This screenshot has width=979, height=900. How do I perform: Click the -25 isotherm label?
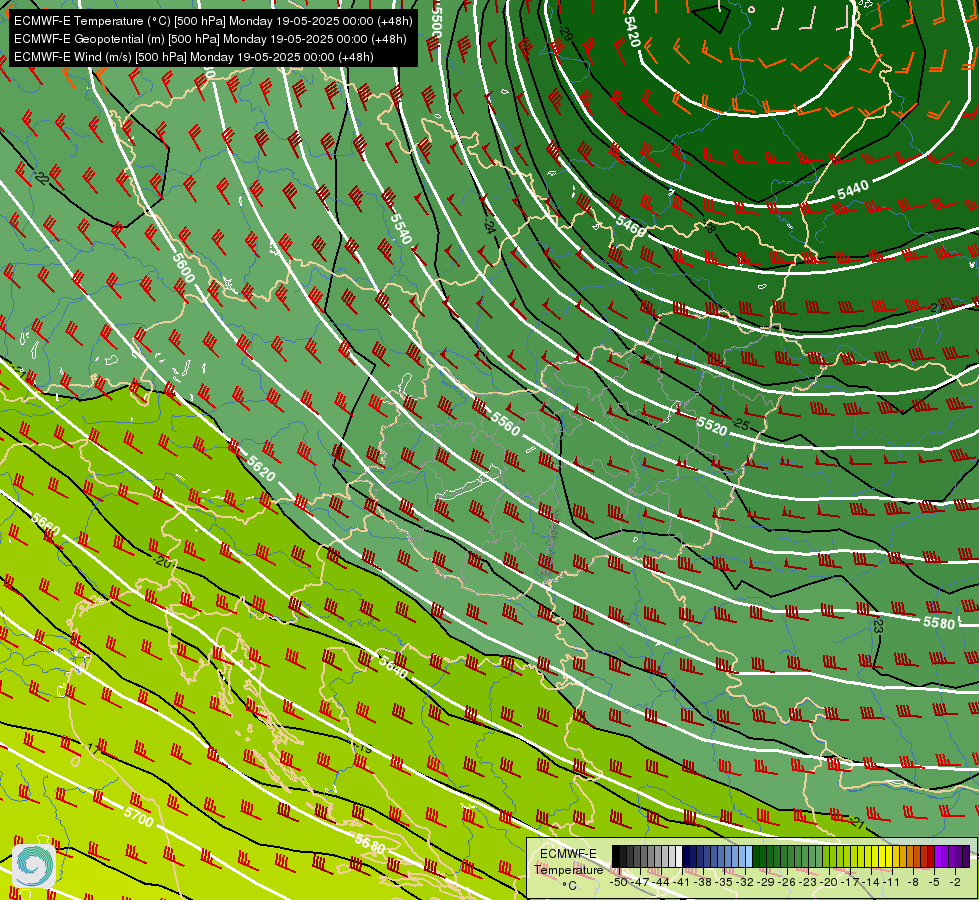pos(740,424)
